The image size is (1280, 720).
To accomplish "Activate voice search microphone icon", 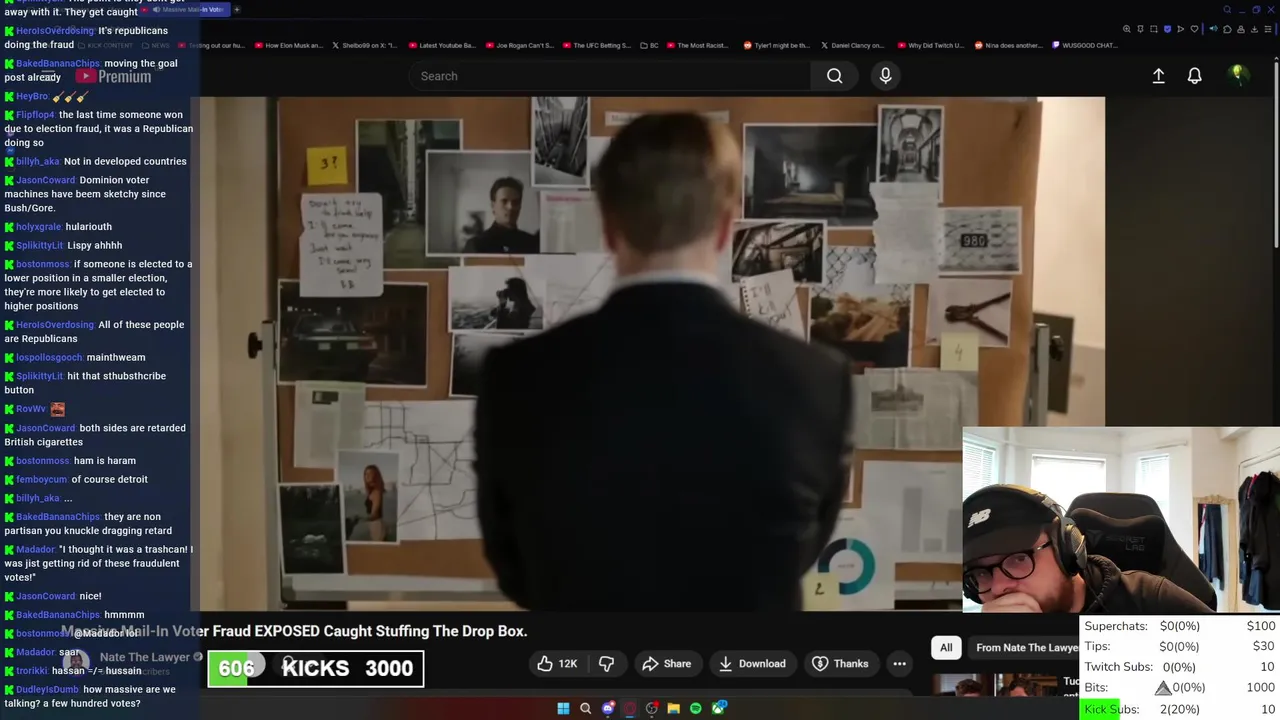I will tap(885, 76).
